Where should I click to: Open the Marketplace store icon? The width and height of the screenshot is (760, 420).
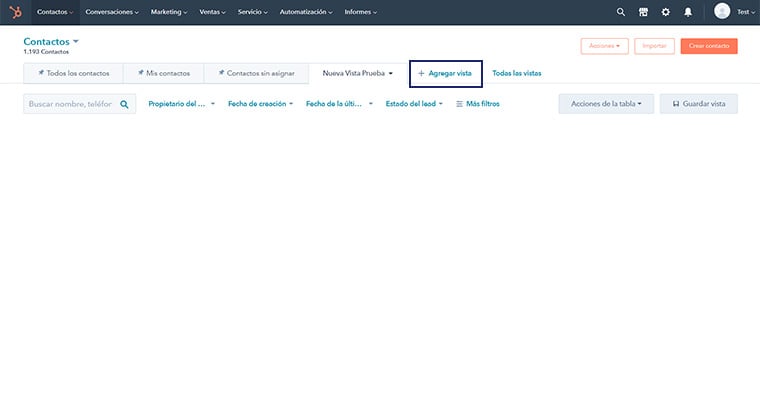tap(643, 12)
